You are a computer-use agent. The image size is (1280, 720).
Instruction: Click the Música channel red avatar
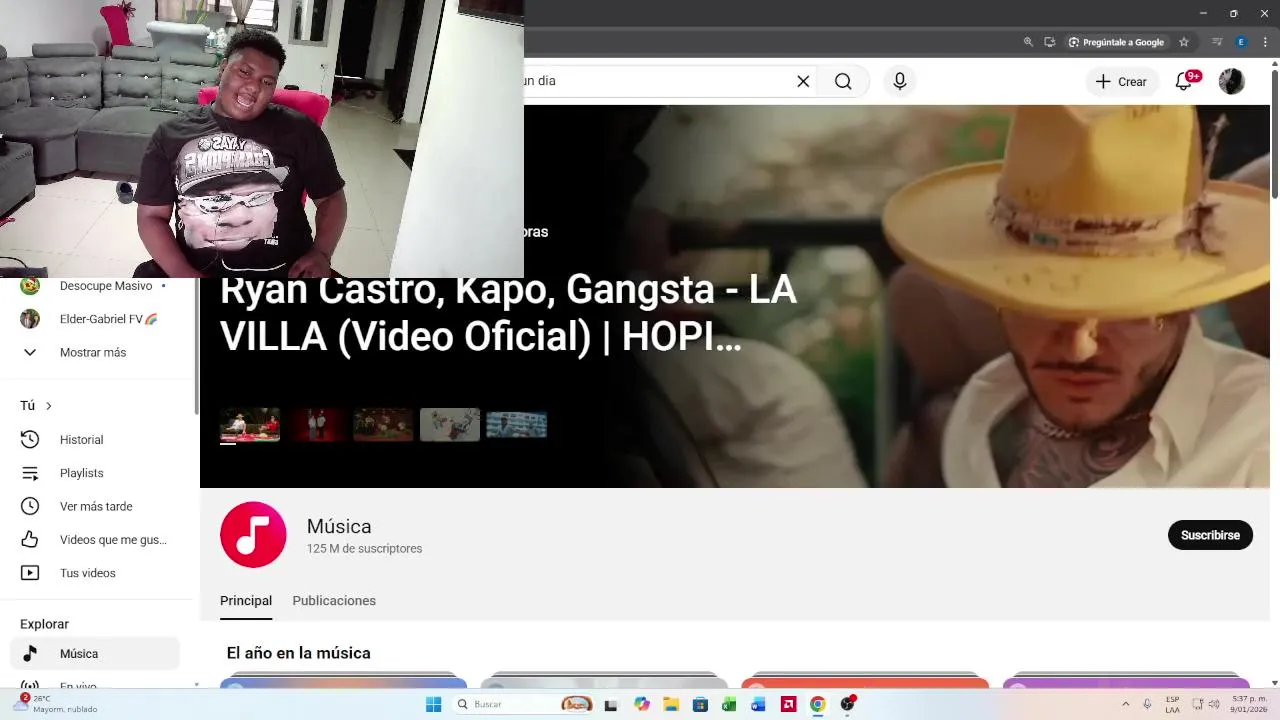(x=253, y=535)
